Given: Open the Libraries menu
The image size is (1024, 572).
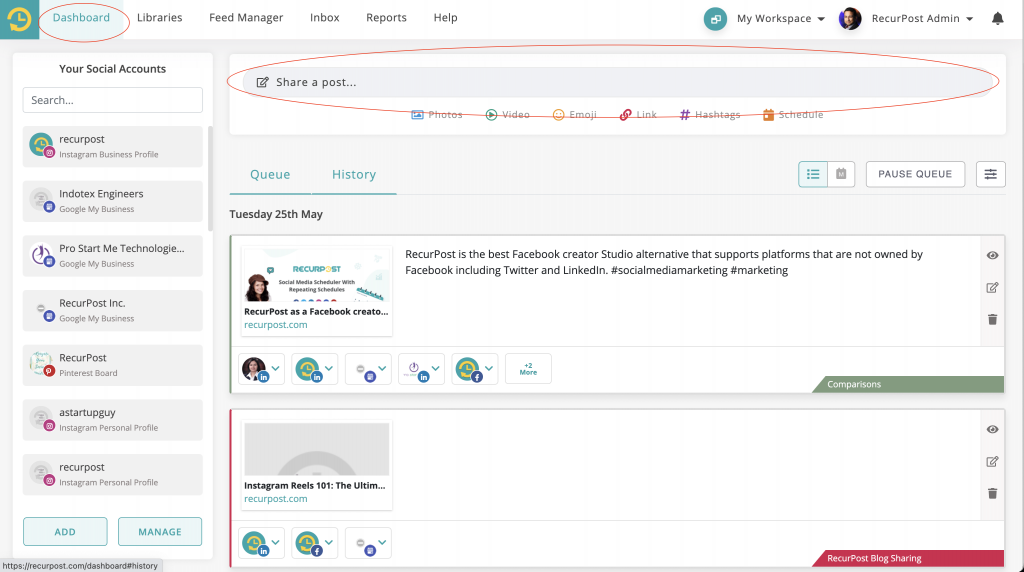Looking at the screenshot, I should [x=159, y=18].
